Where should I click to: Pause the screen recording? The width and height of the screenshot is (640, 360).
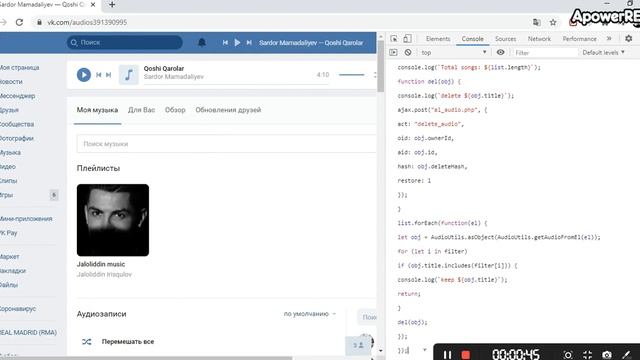447,355
